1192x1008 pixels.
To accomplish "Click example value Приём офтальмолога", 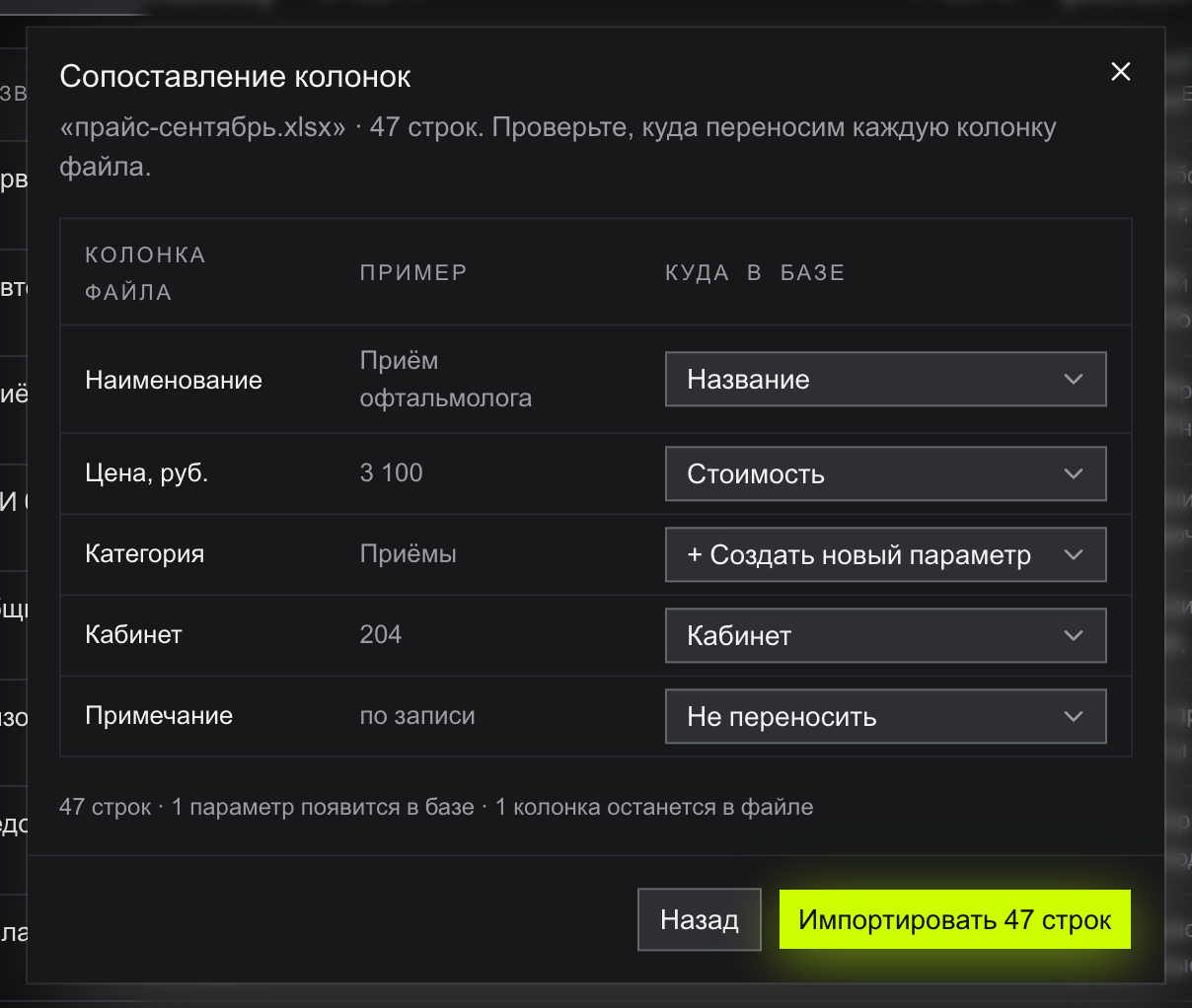I will (446, 379).
